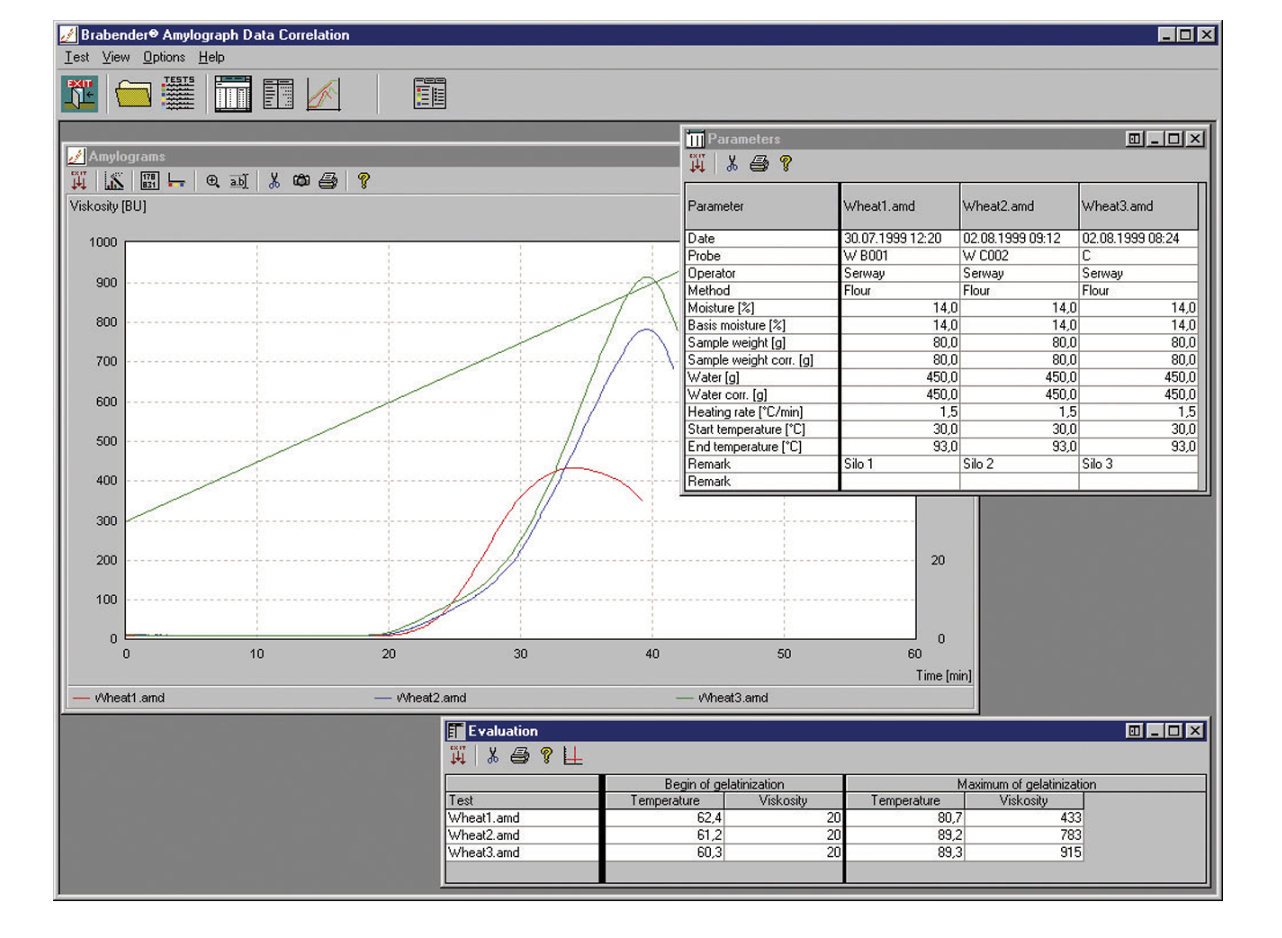Select the Wheat2.amd row in Evaluation table
Screen dimensions: 1282x938
tap(764, 835)
